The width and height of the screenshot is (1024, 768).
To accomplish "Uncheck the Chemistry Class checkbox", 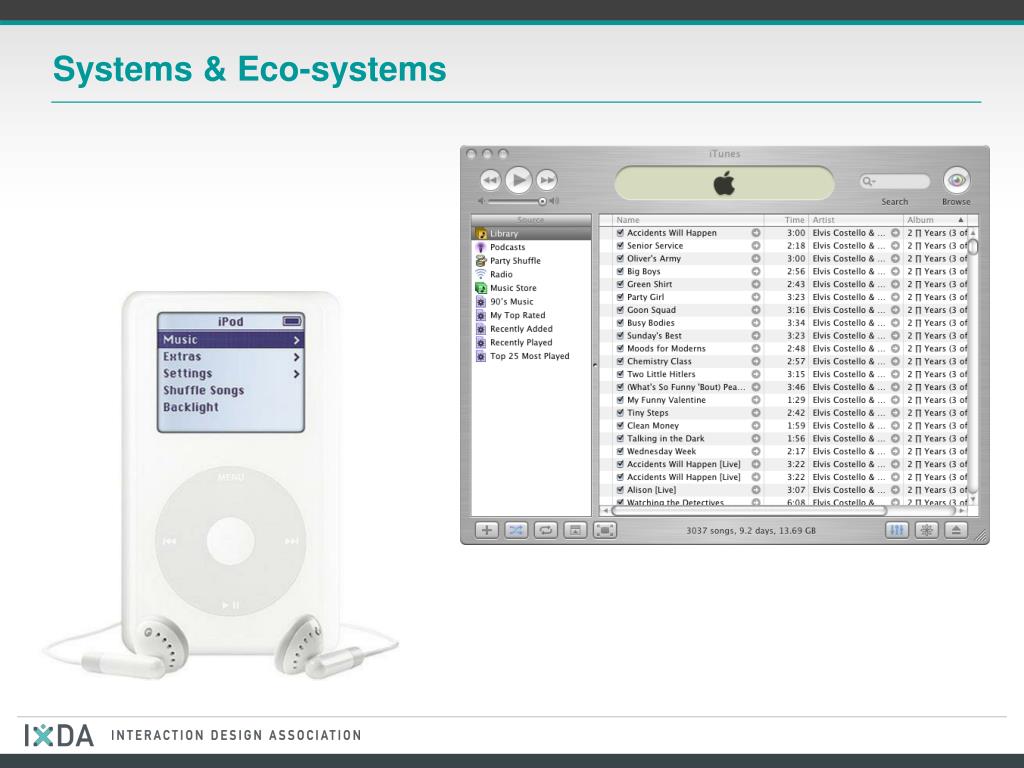I will pyautogui.click(x=620, y=361).
